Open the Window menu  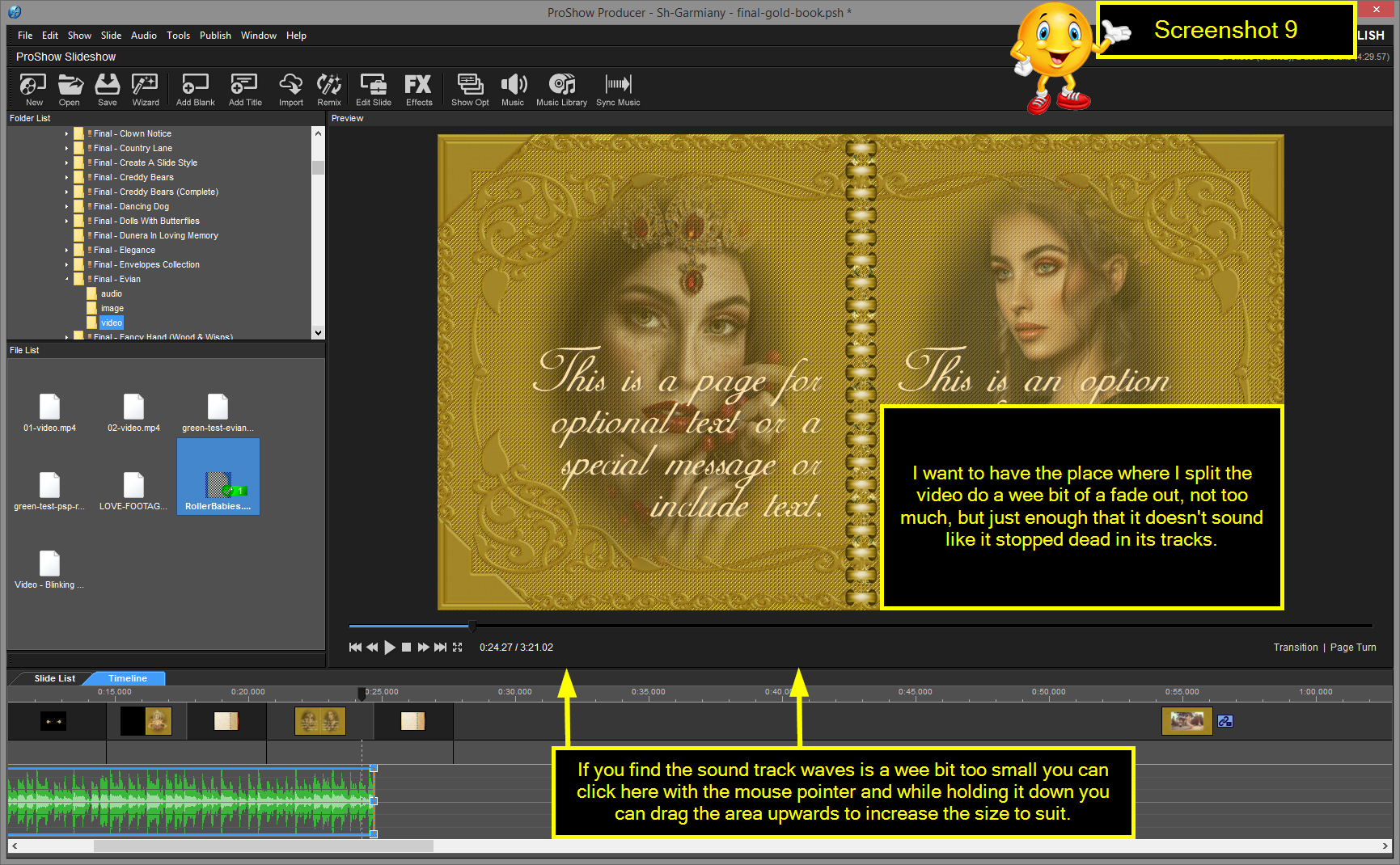[x=259, y=36]
